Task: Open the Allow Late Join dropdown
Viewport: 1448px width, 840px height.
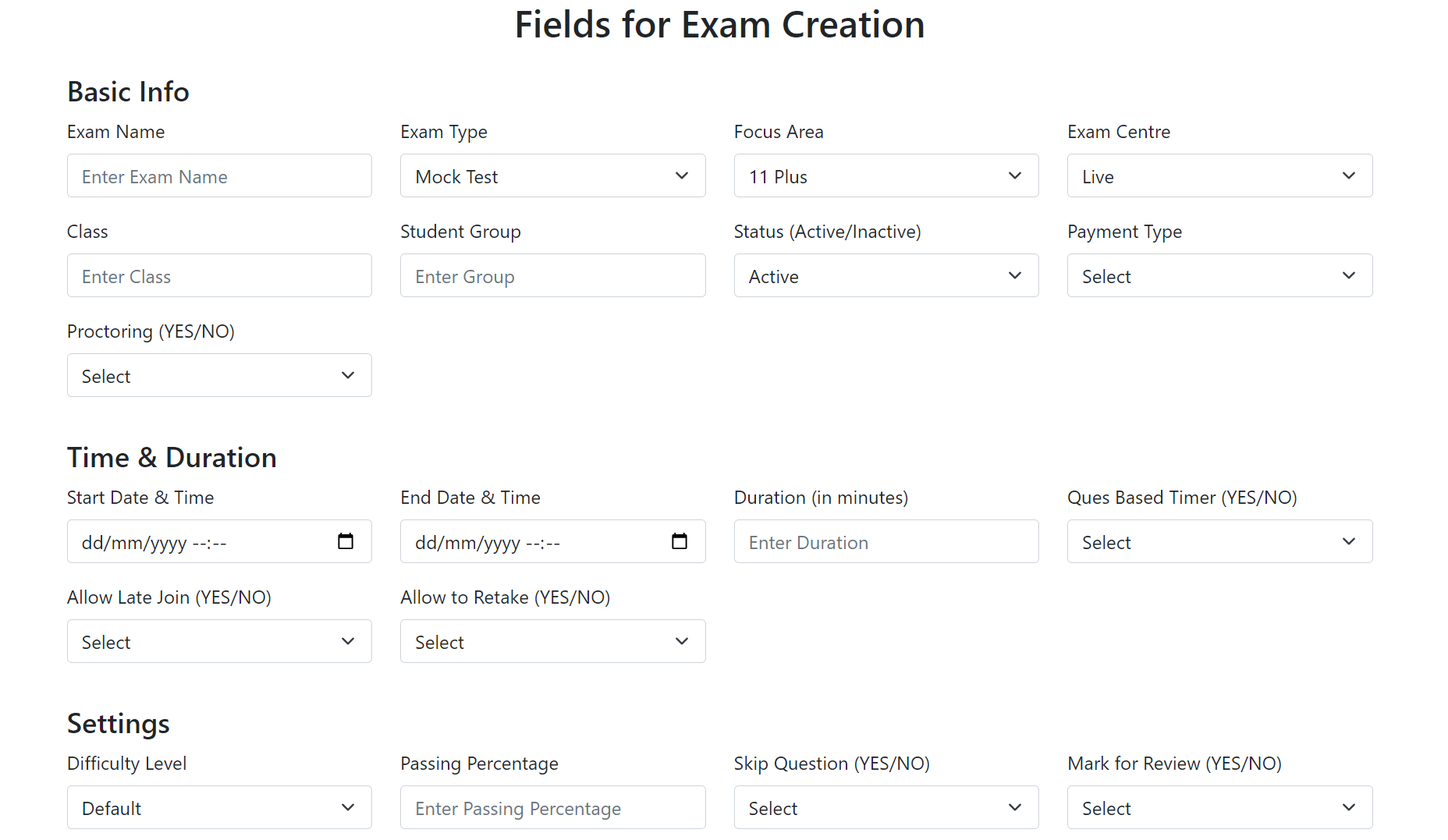Action: 219,641
